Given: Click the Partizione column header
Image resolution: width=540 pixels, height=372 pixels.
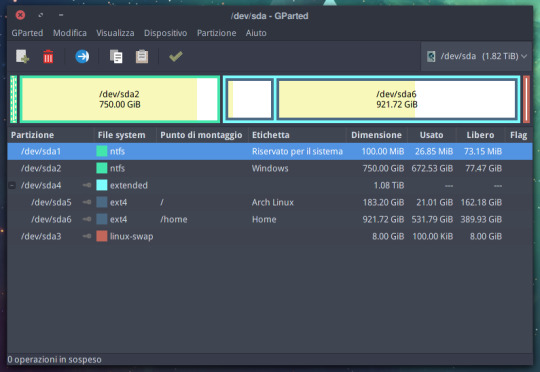Looking at the screenshot, I should pos(51,135).
